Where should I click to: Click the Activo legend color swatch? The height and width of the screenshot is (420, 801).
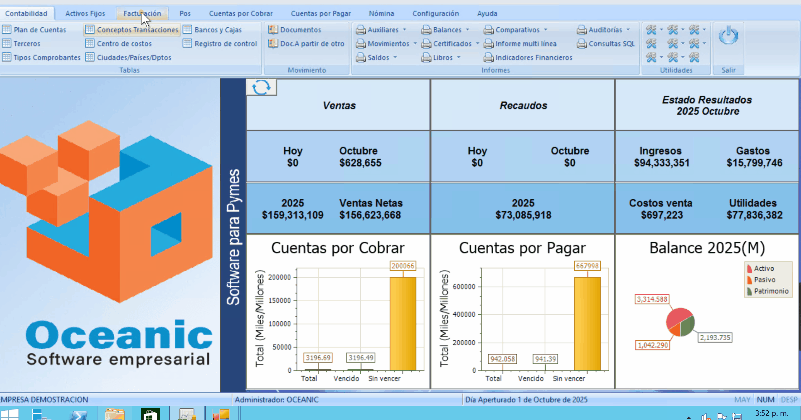pos(749,268)
